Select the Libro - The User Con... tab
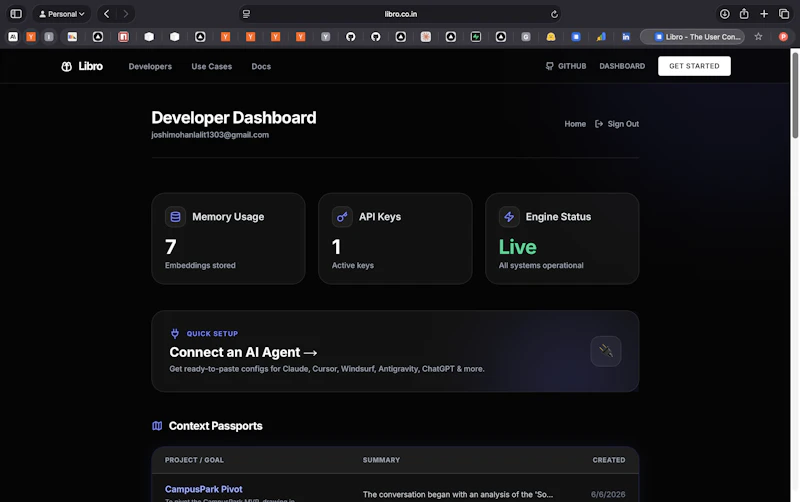Image resolution: width=800 pixels, height=502 pixels. [692, 37]
